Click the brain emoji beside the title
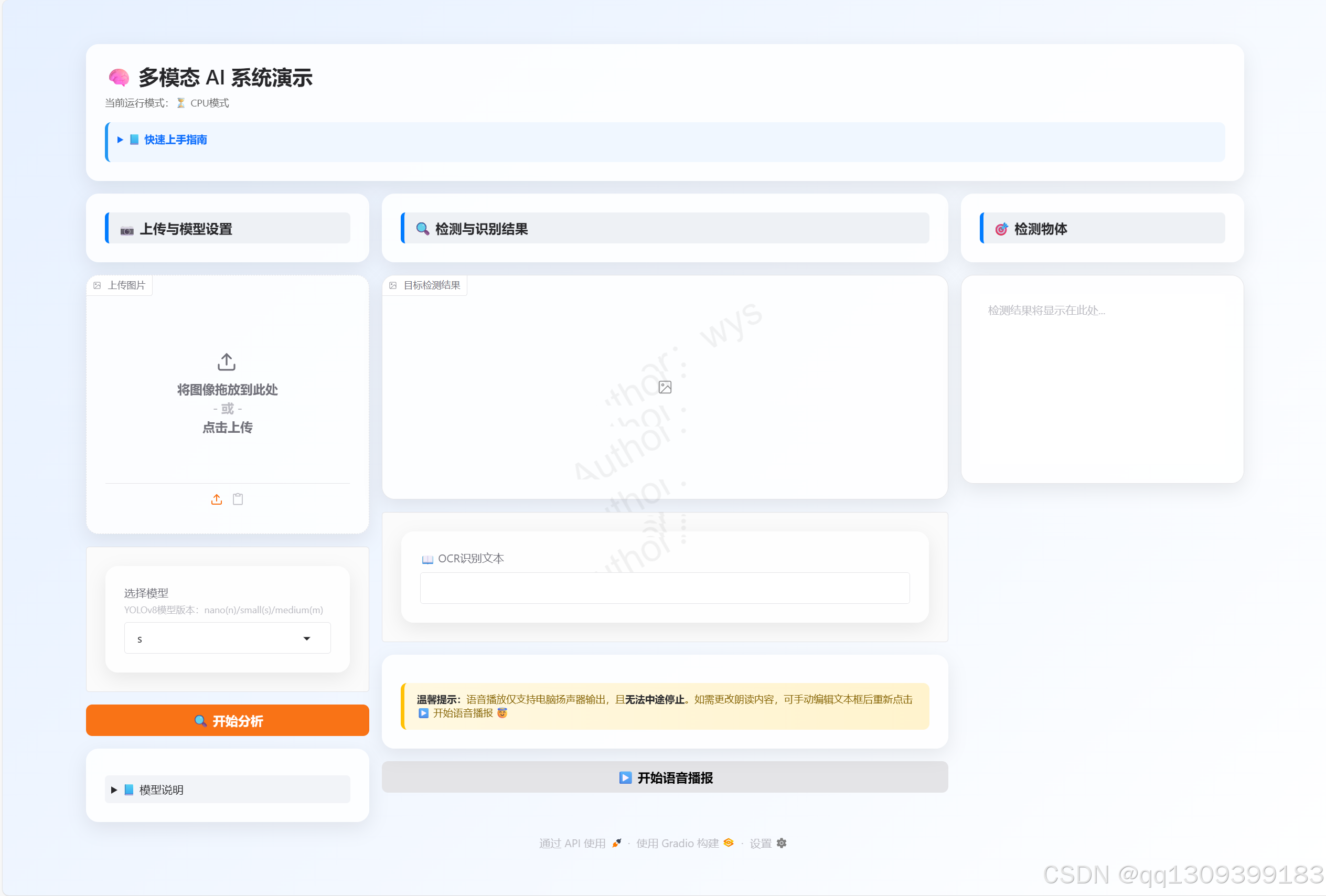 (x=119, y=78)
